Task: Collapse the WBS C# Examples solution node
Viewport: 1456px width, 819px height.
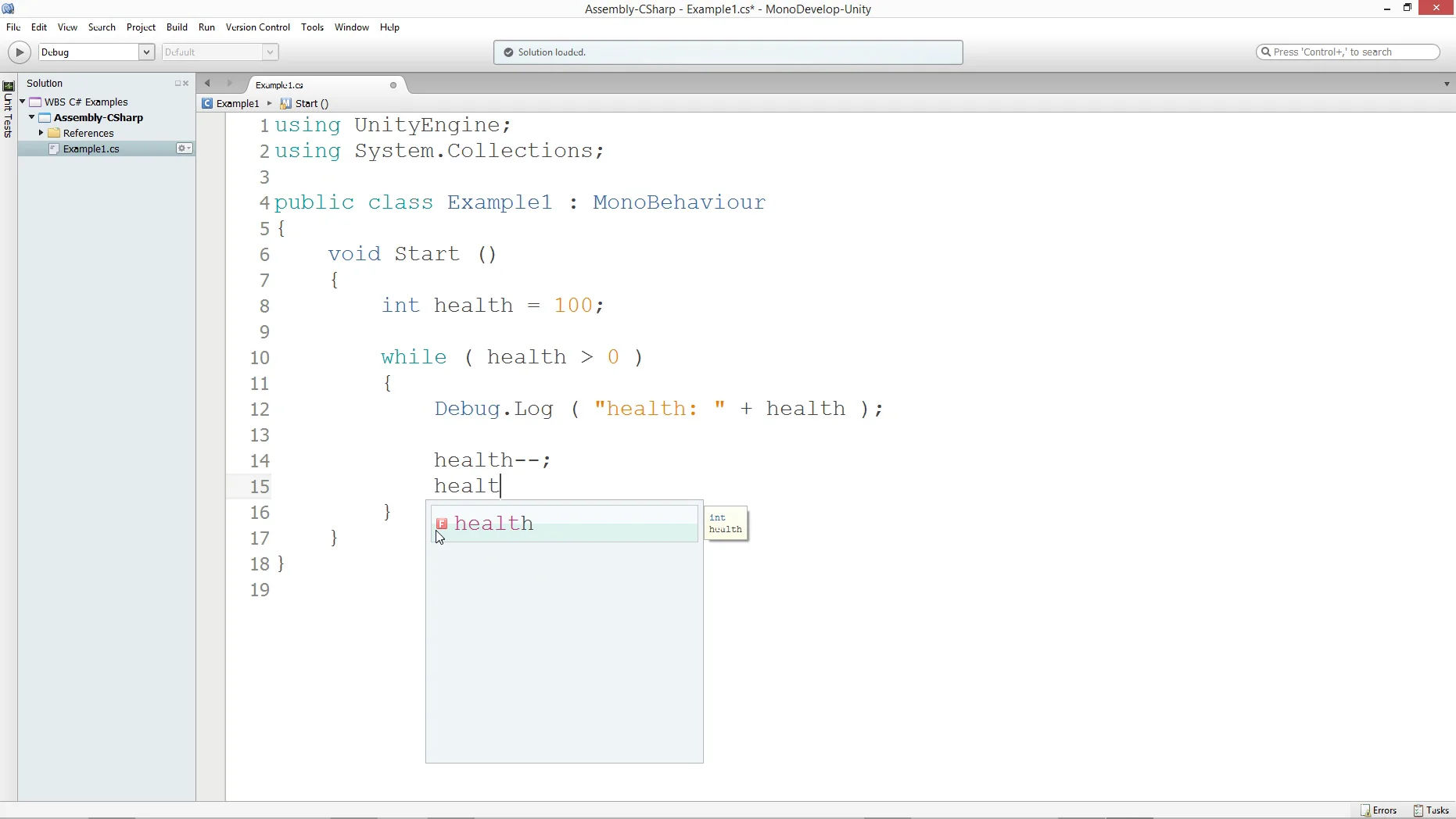Action: coord(23,102)
